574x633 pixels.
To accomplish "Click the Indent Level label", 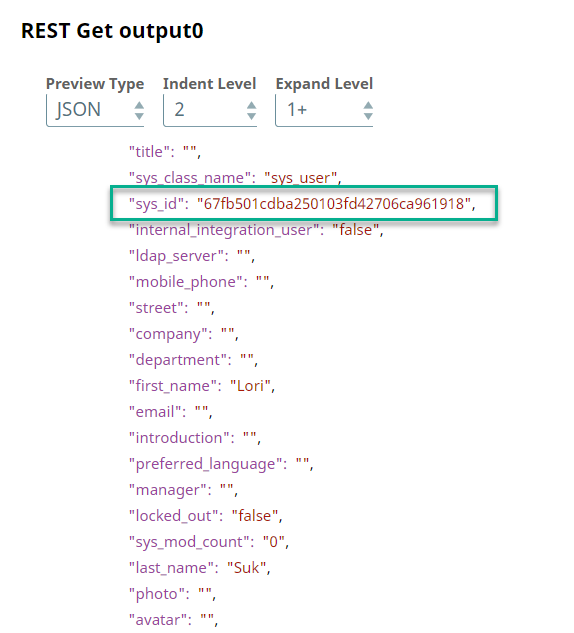I will tap(209, 84).
